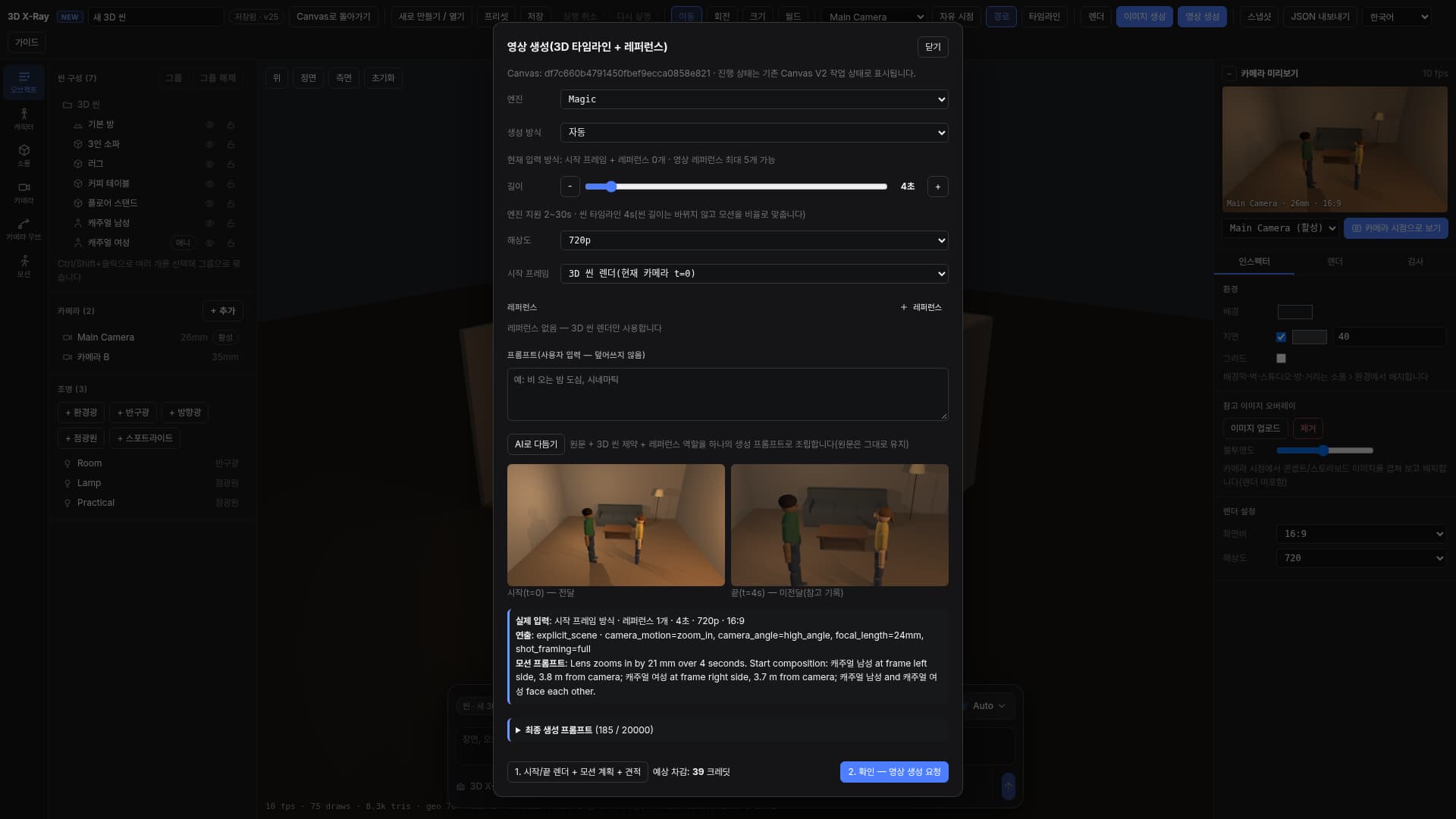Click the 시작(t=0) render thumbnail

(616, 525)
